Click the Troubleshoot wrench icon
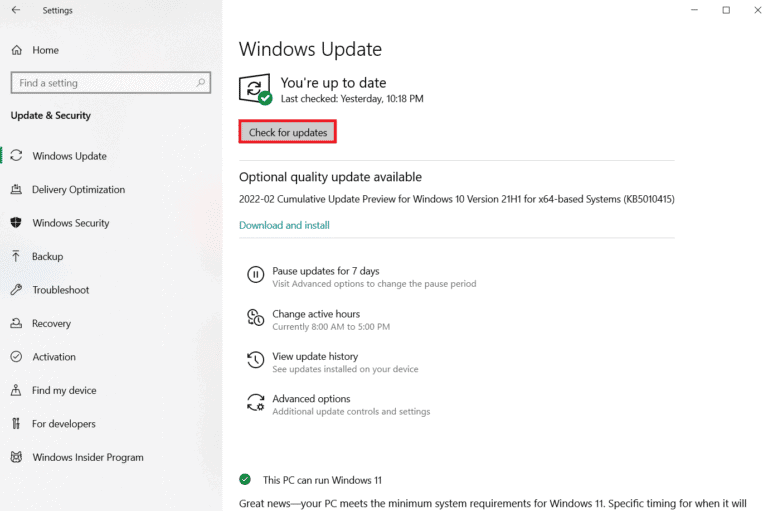Viewport: 768px width, 511px height. coord(16,290)
